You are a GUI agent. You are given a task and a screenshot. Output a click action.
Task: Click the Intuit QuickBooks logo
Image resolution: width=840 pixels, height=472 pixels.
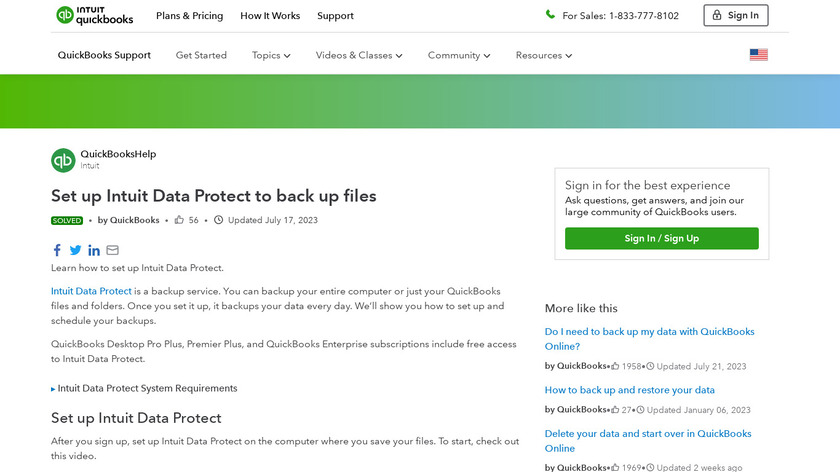(x=95, y=15)
